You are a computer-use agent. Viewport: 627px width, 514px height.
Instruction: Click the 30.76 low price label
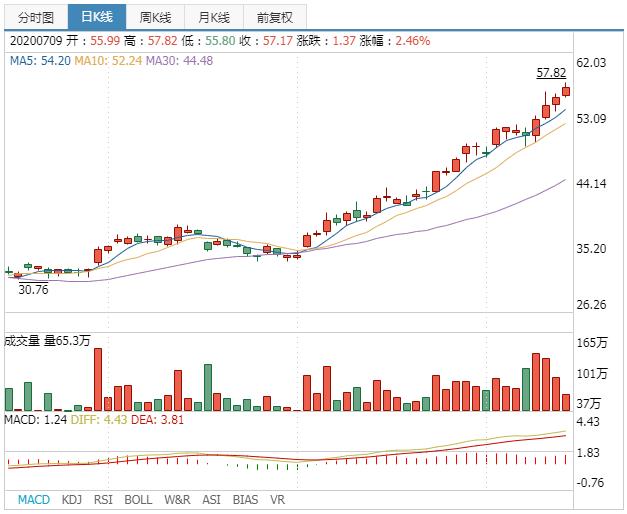(x=34, y=289)
